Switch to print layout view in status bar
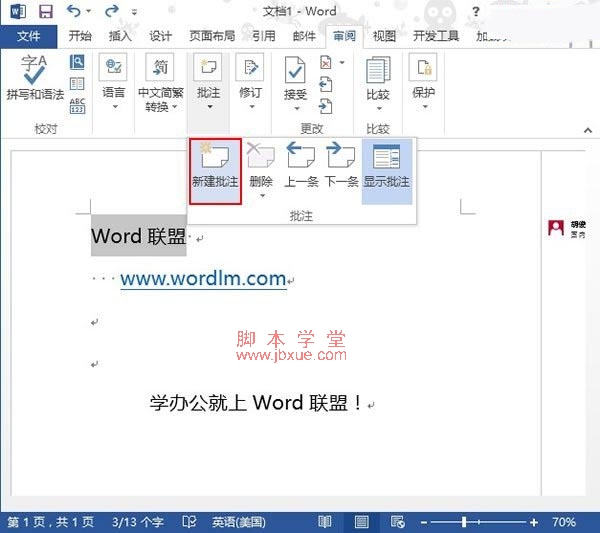Viewport: 600px width, 533px height. [361, 522]
